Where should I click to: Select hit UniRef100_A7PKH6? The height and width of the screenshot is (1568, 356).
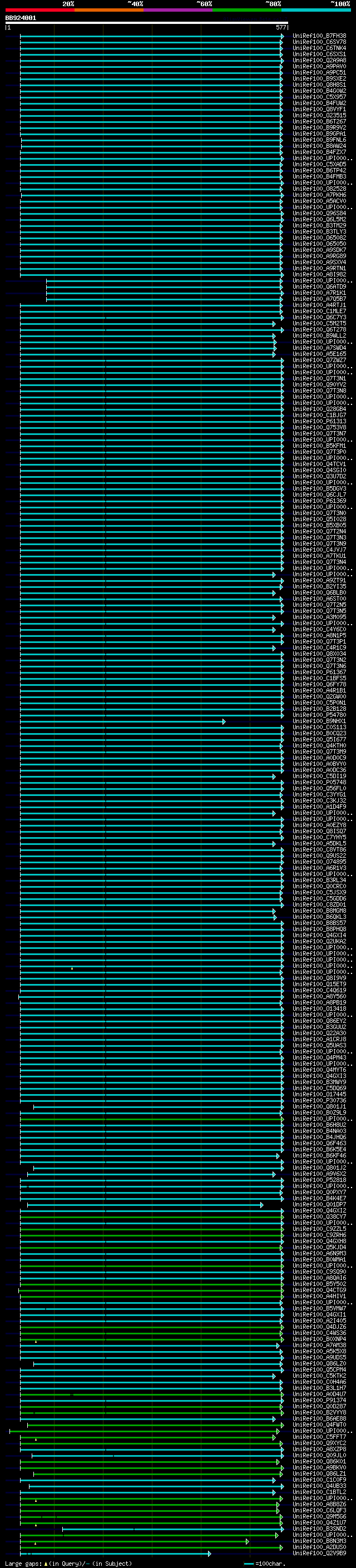coord(319,195)
